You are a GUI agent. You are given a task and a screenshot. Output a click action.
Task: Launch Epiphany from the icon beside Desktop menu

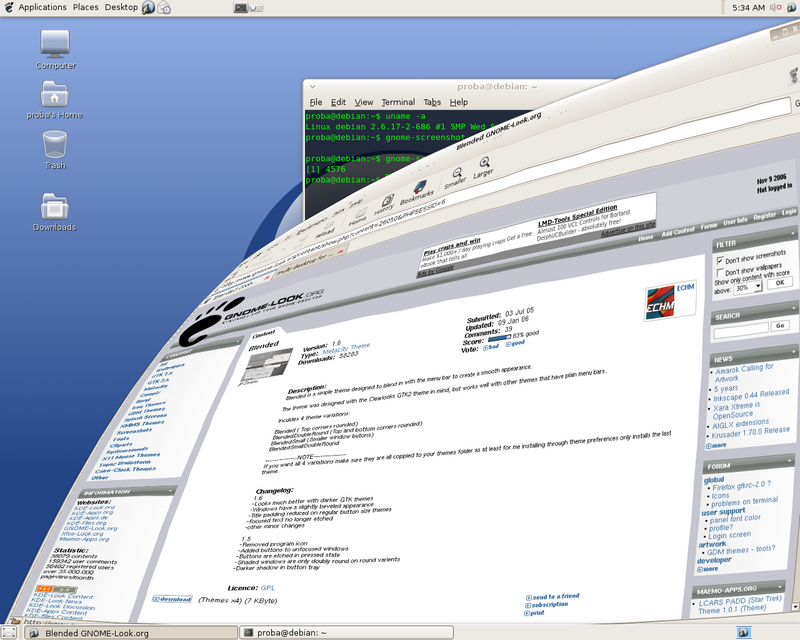(x=148, y=8)
